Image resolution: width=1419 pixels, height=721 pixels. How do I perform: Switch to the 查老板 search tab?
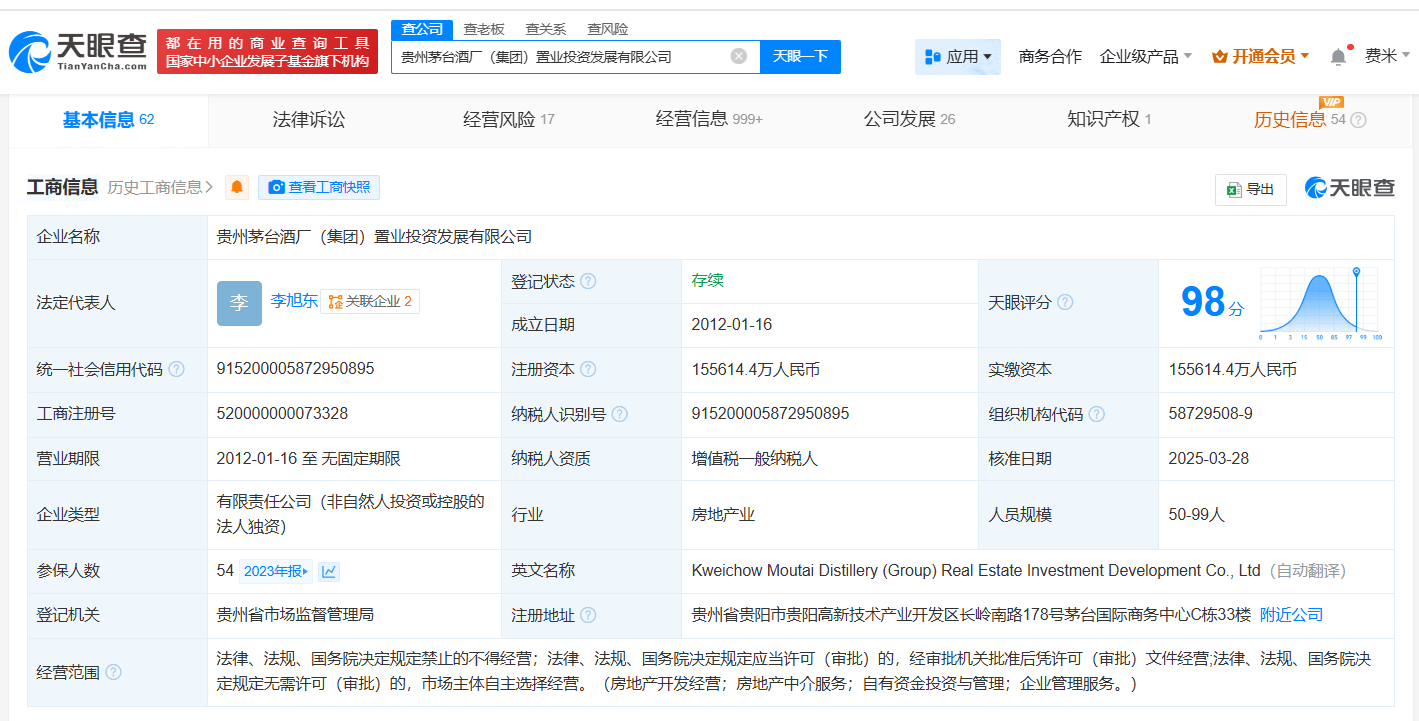tap(484, 29)
